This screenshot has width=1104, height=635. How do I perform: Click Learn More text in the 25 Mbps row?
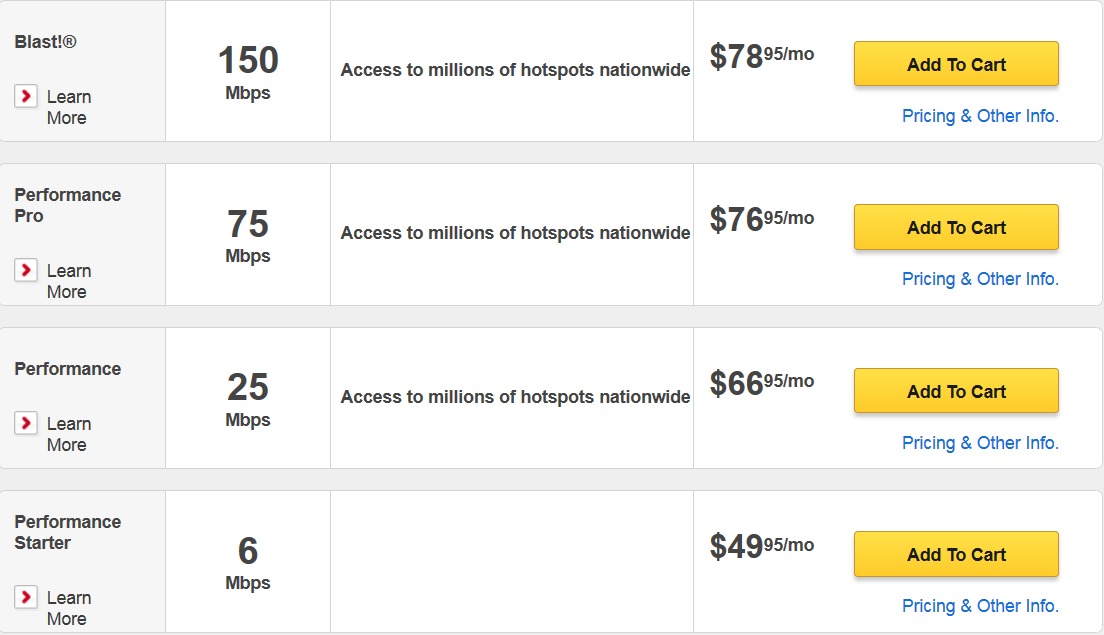68,434
